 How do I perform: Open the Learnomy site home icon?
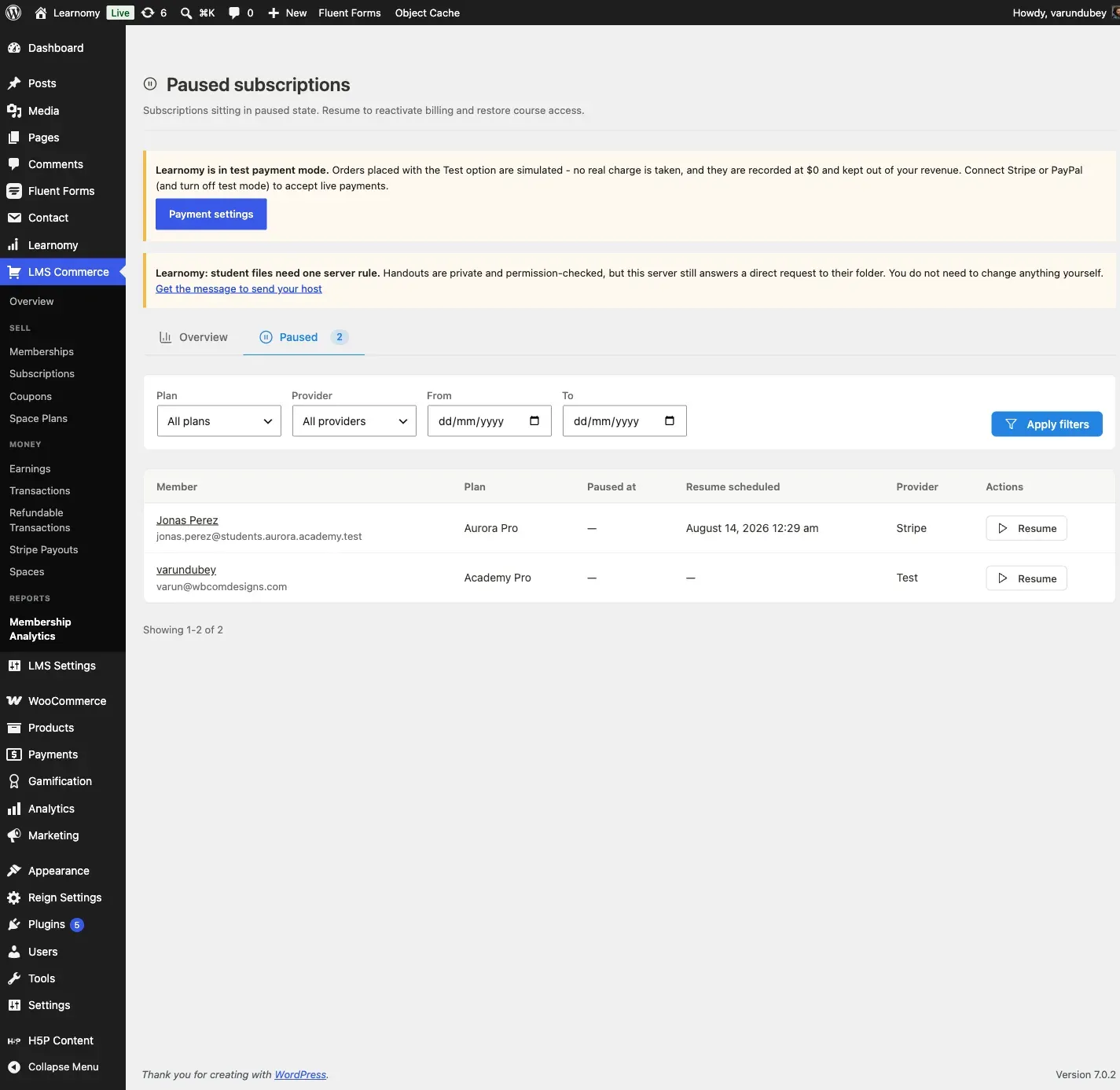41,13
